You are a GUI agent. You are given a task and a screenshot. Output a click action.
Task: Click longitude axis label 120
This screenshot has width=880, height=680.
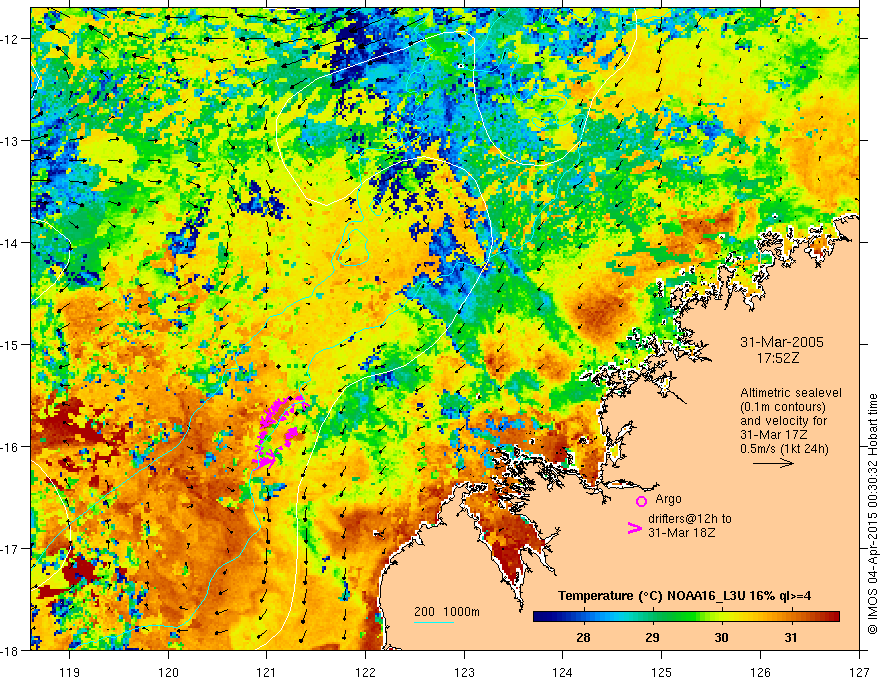point(168,672)
